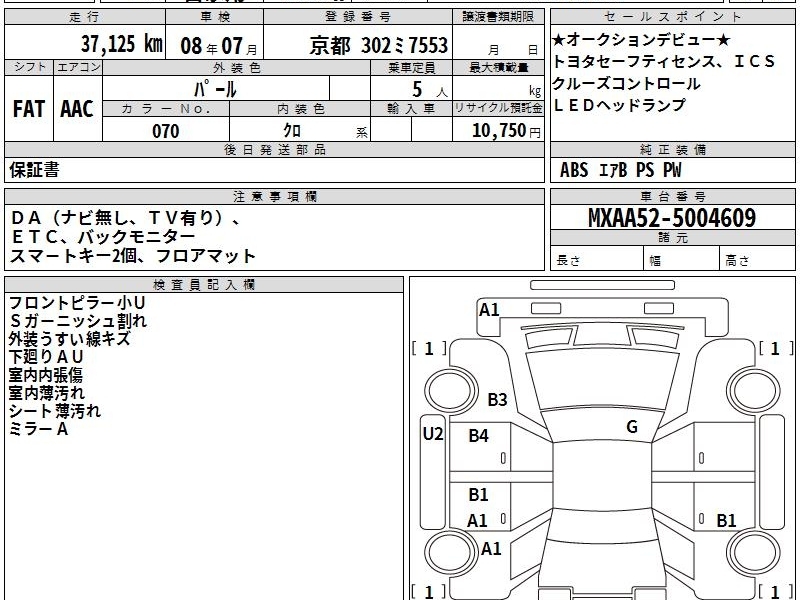800x600 pixels.
Task: Select the 譲渡書類期限 header
Action: (x=498, y=17)
